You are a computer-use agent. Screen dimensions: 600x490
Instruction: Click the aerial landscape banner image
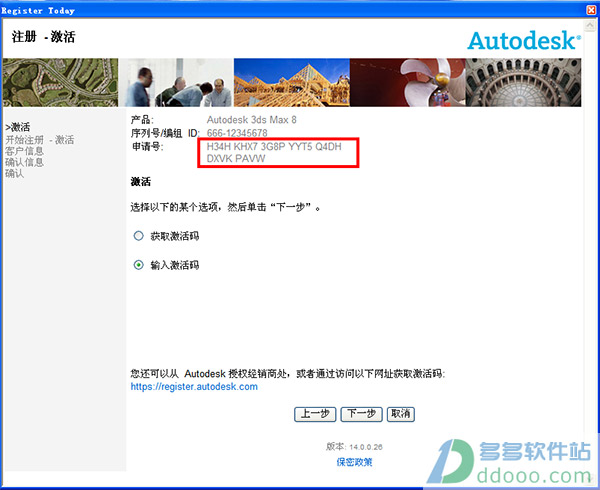tap(60, 82)
